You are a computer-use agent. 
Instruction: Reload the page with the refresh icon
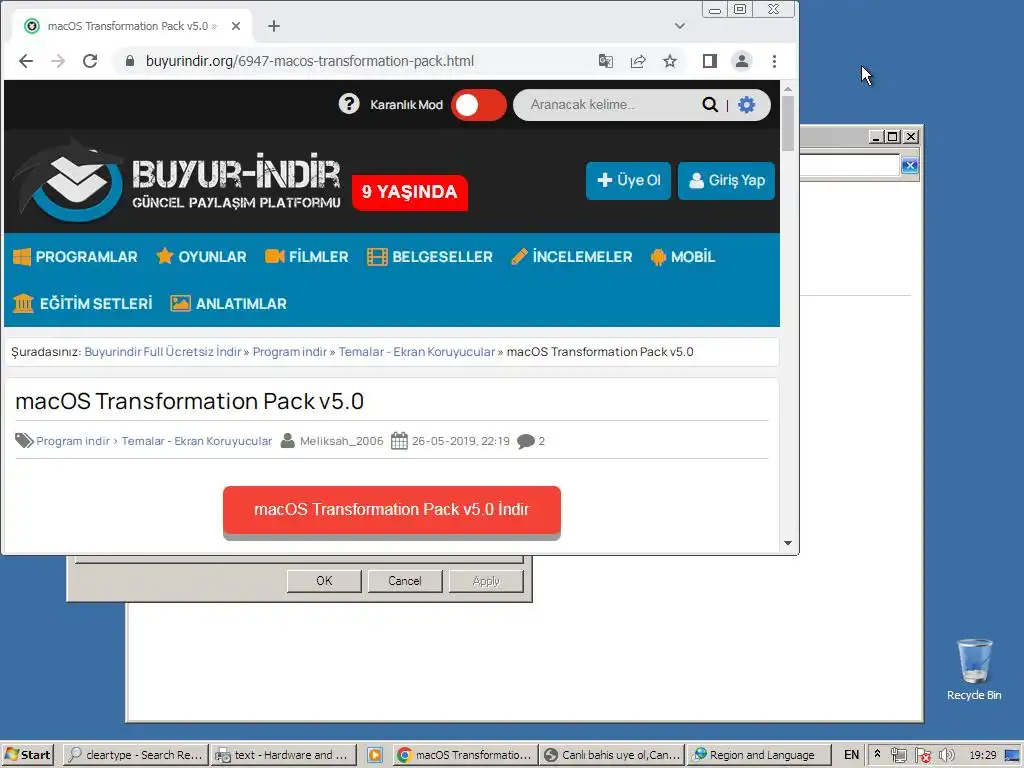click(90, 61)
